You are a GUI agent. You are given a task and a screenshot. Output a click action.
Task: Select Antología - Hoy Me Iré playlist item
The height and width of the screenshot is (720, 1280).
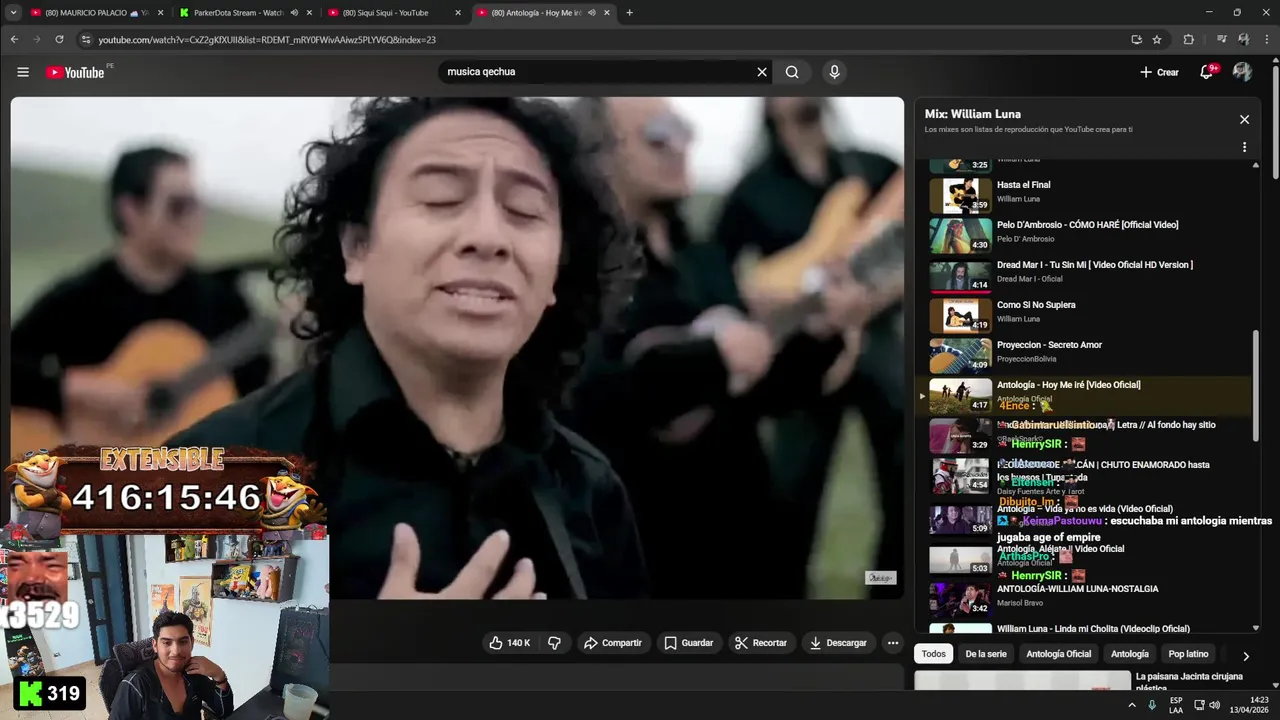1085,395
